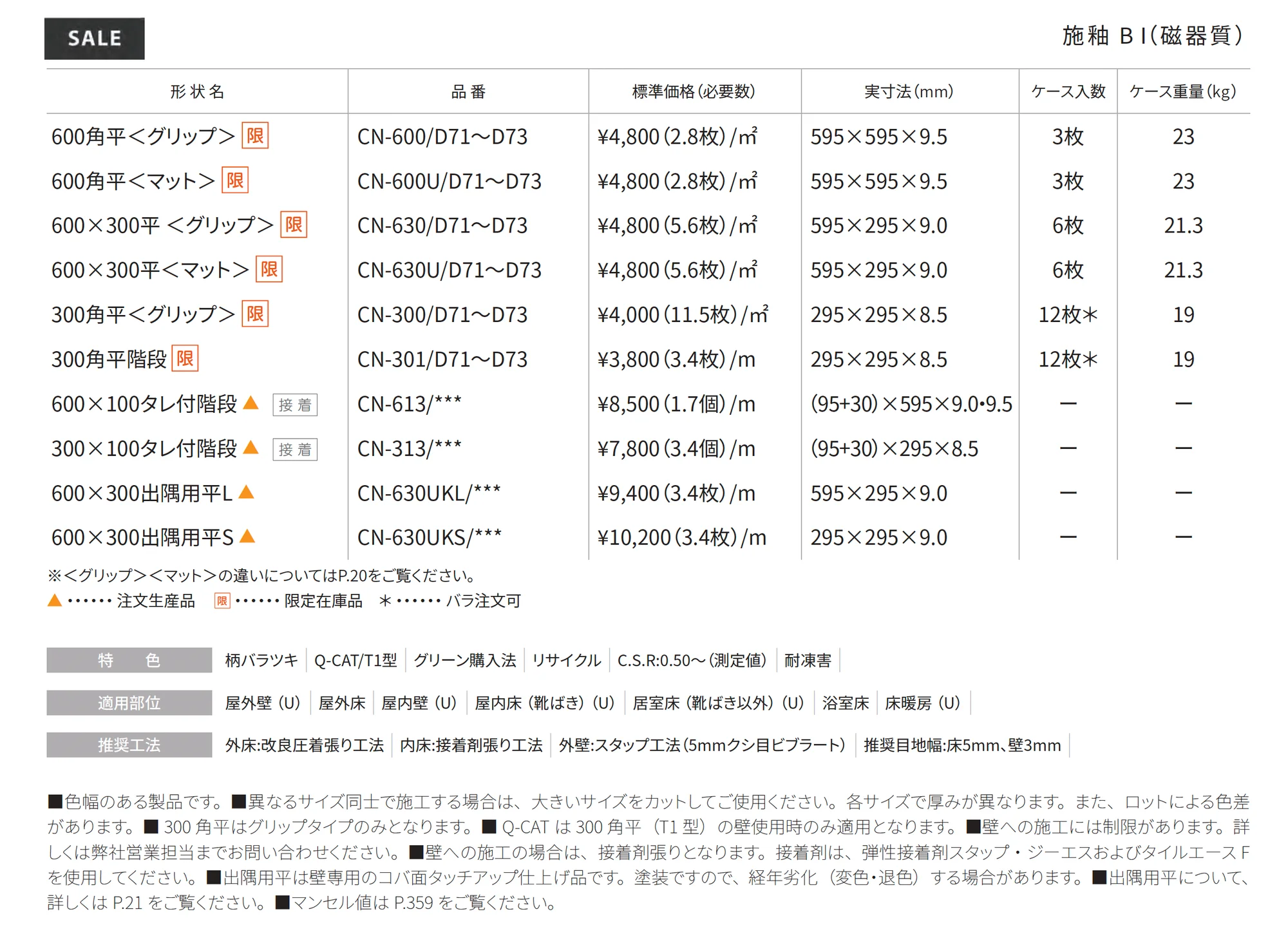Click the 接着 badge in 300×100タレ付階段 row

point(295,450)
